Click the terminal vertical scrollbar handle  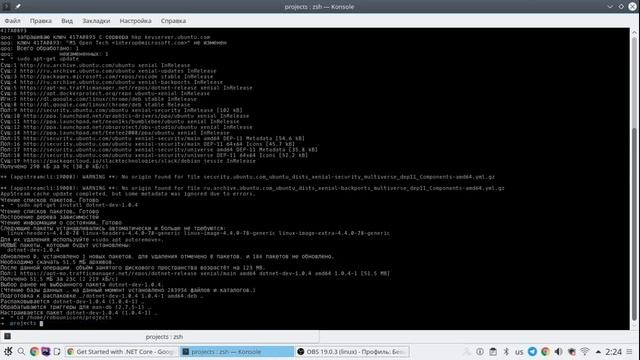(x=634, y=224)
